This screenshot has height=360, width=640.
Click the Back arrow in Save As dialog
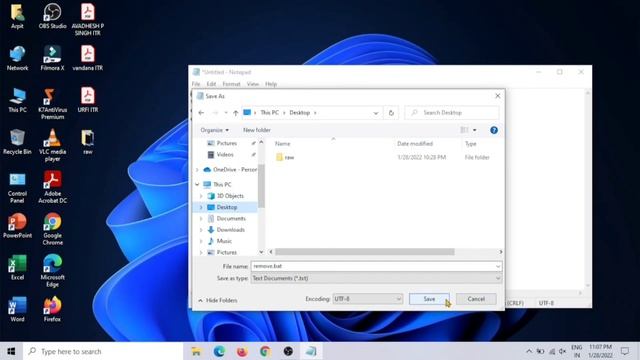point(201,113)
